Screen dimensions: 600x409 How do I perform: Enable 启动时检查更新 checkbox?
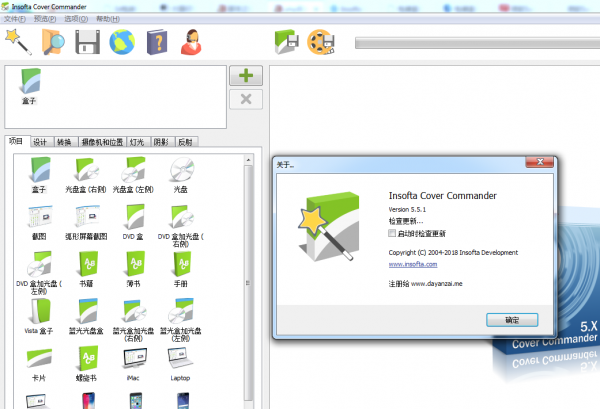[x=392, y=233]
